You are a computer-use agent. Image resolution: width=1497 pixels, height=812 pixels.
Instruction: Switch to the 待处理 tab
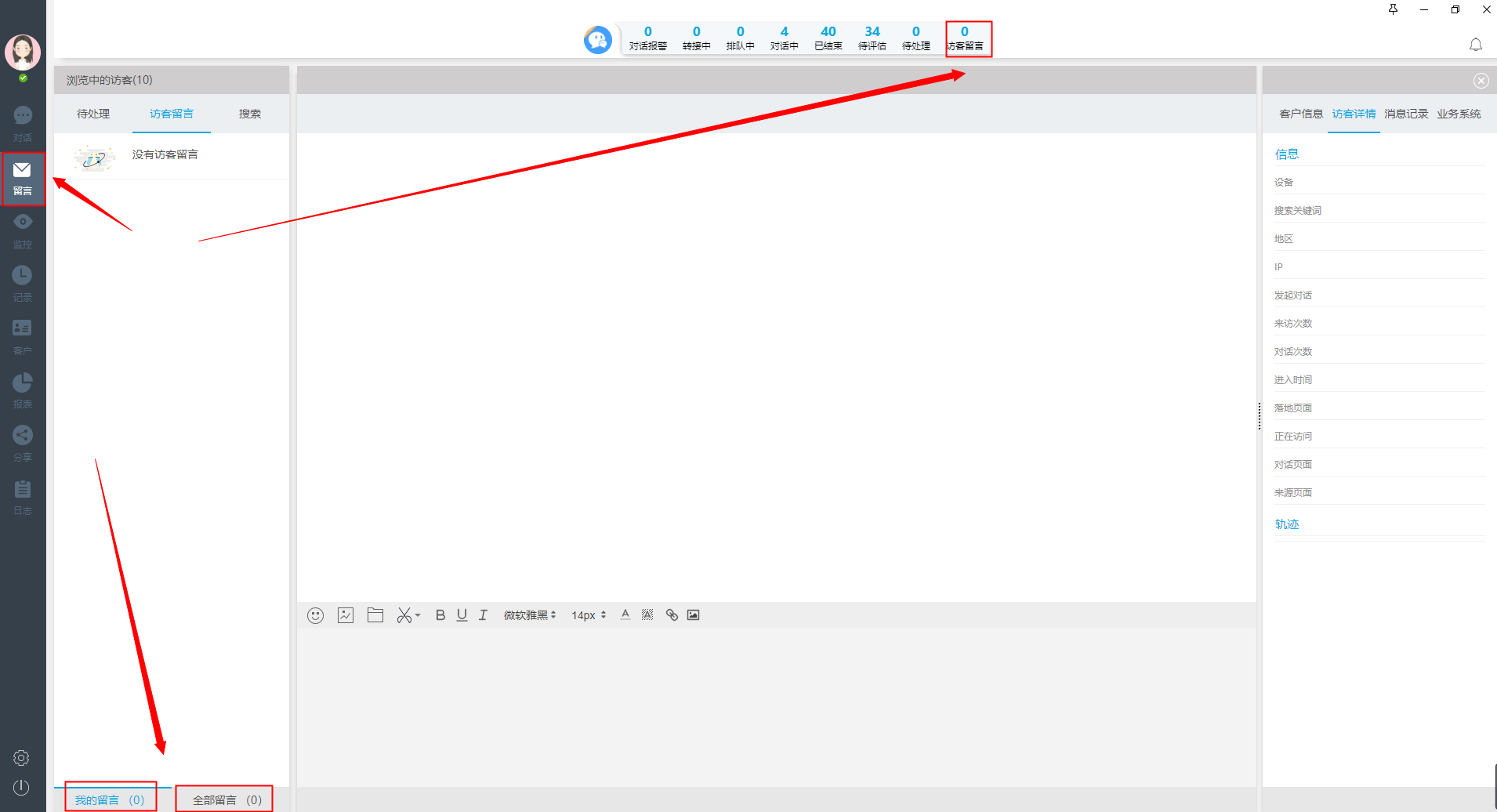coord(93,114)
